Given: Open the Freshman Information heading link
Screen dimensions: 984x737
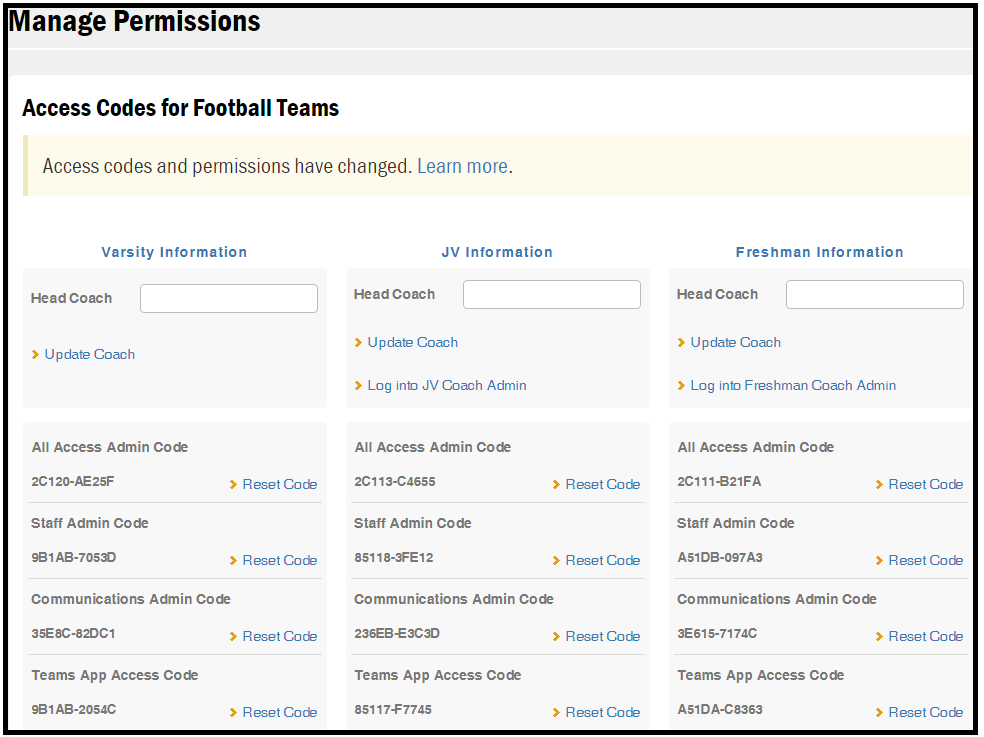Looking at the screenshot, I should (x=819, y=252).
